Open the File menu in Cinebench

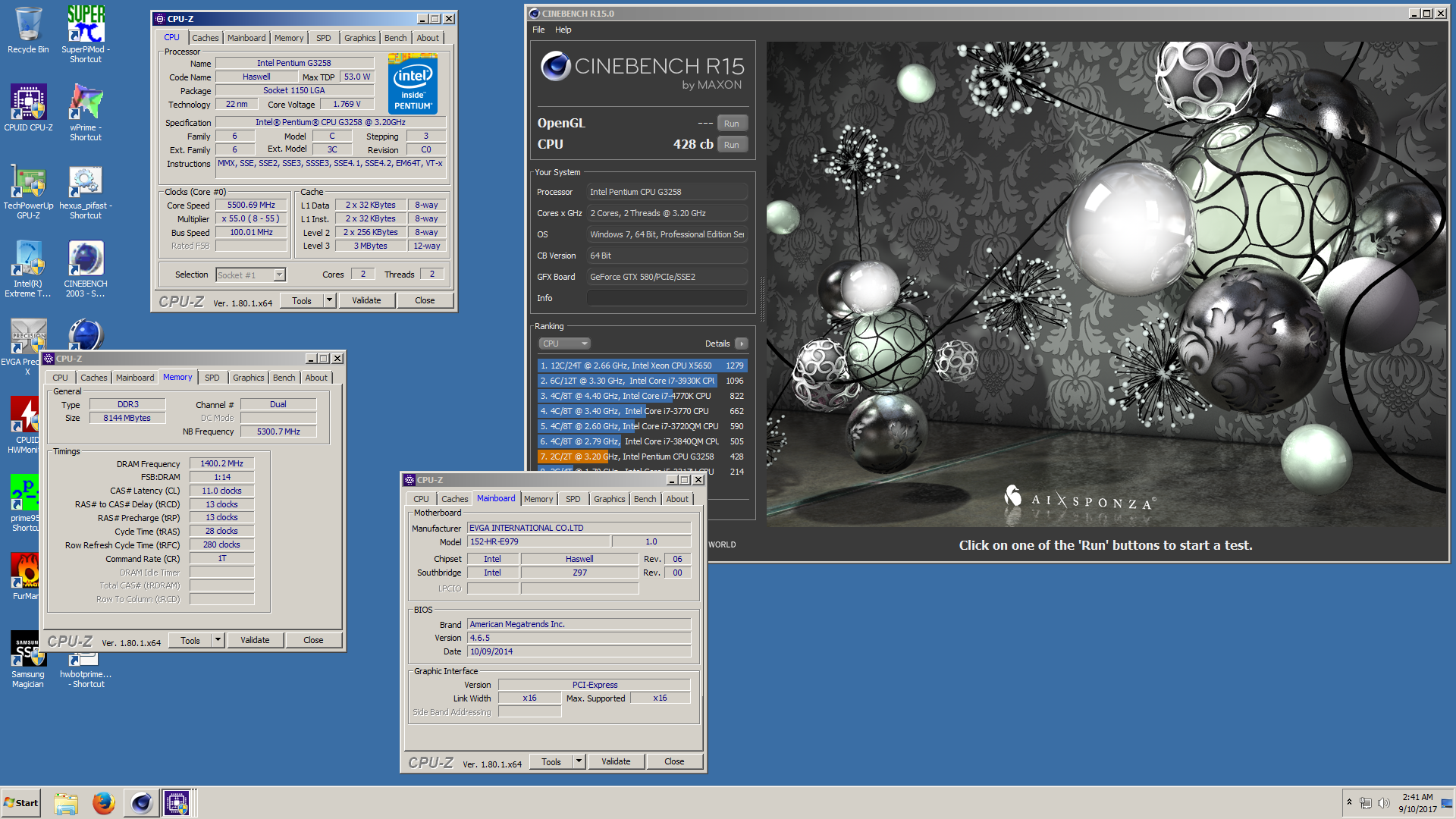coord(538,30)
